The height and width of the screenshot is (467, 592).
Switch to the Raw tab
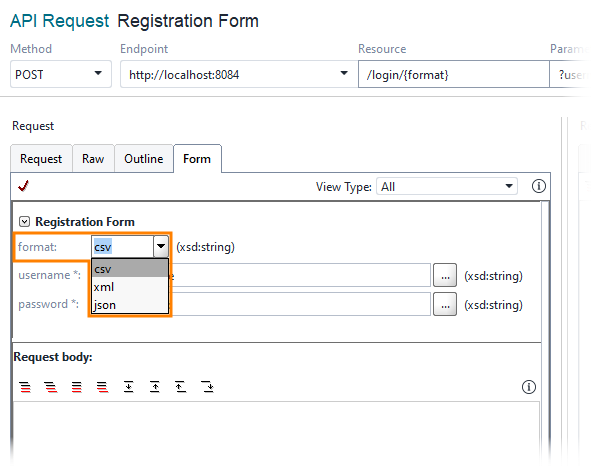(x=93, y=159)
